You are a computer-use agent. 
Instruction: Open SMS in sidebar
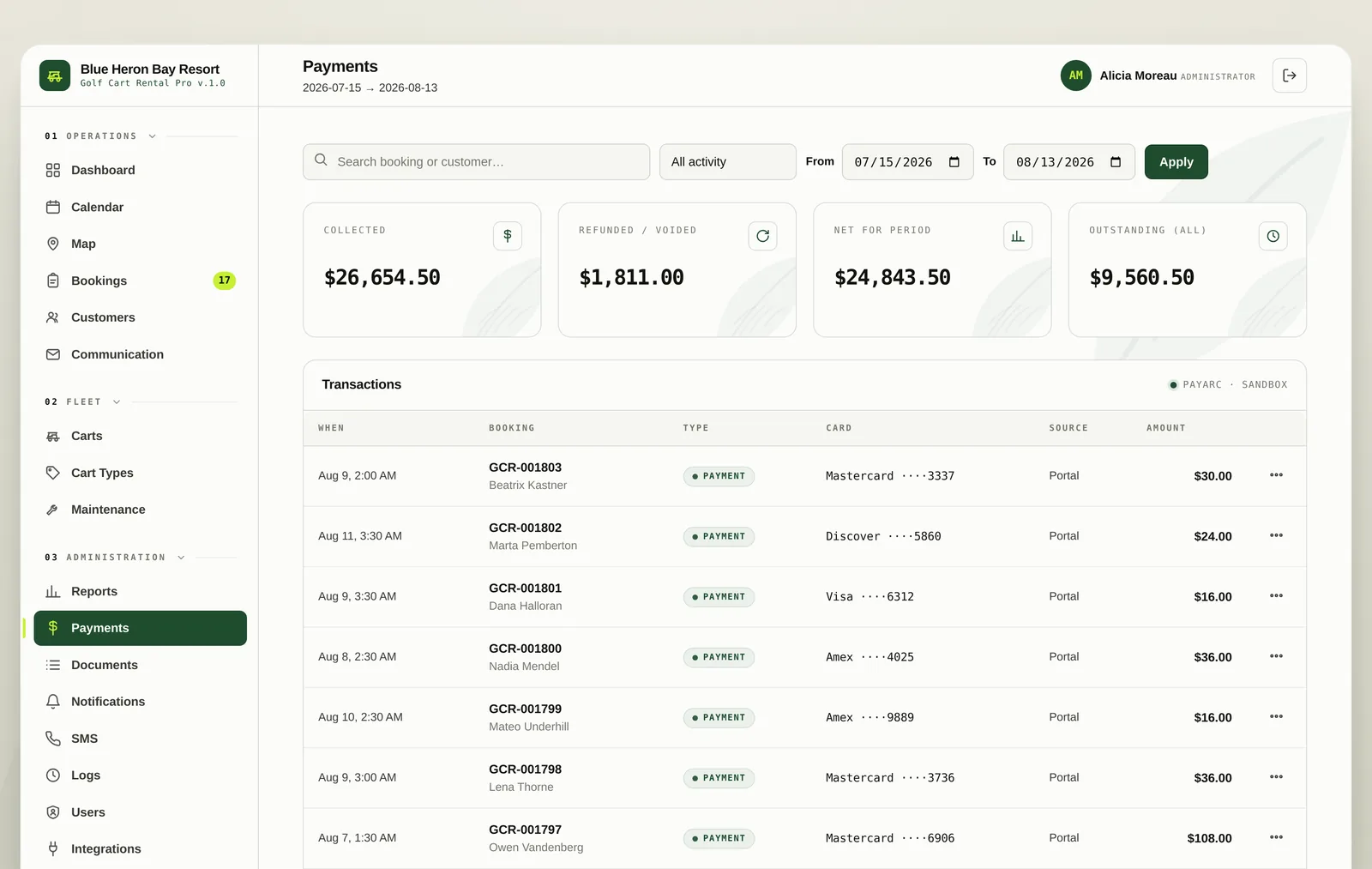pyautogui.click(x=140, y=739)
